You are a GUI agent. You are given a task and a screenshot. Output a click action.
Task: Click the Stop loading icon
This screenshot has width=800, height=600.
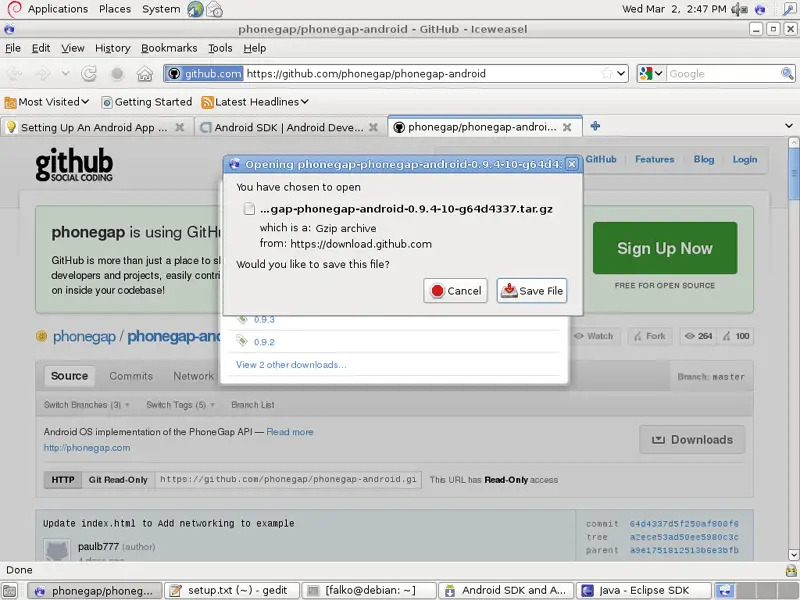coord(117,73)
